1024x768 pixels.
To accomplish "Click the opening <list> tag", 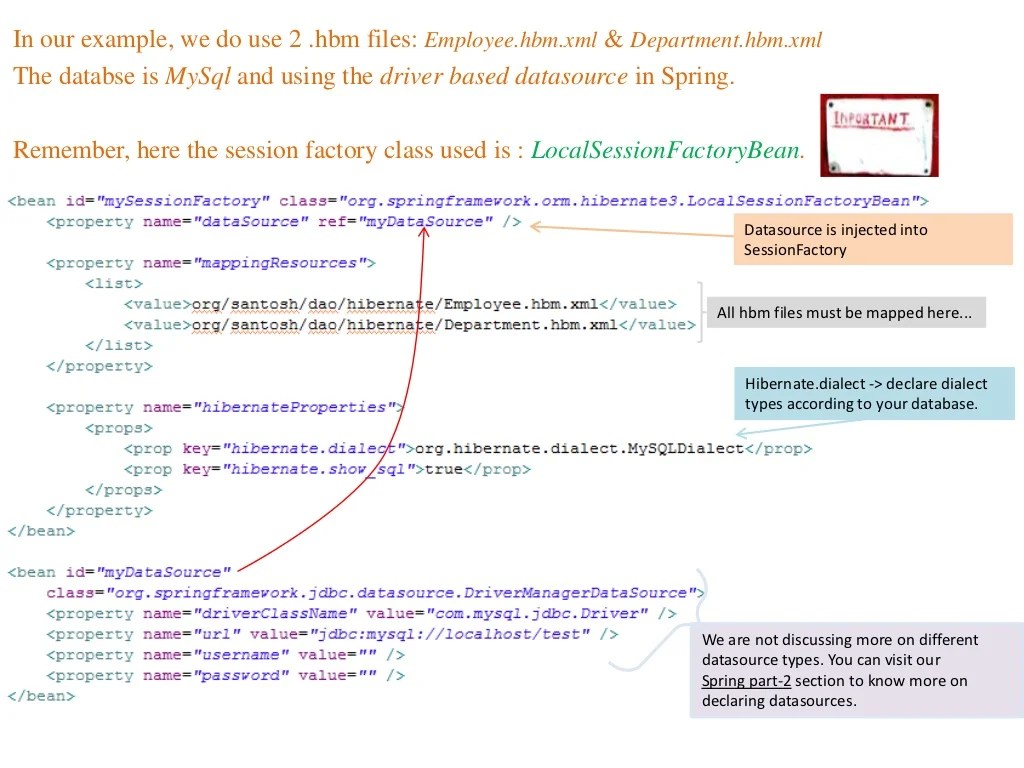I will pos(114,283).
